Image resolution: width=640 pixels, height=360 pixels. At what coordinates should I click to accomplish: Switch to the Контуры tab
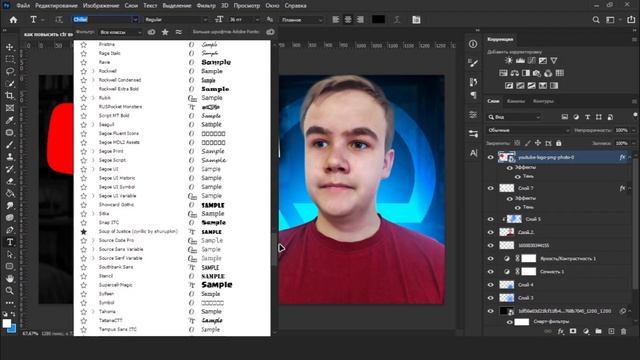pos(543,101)
